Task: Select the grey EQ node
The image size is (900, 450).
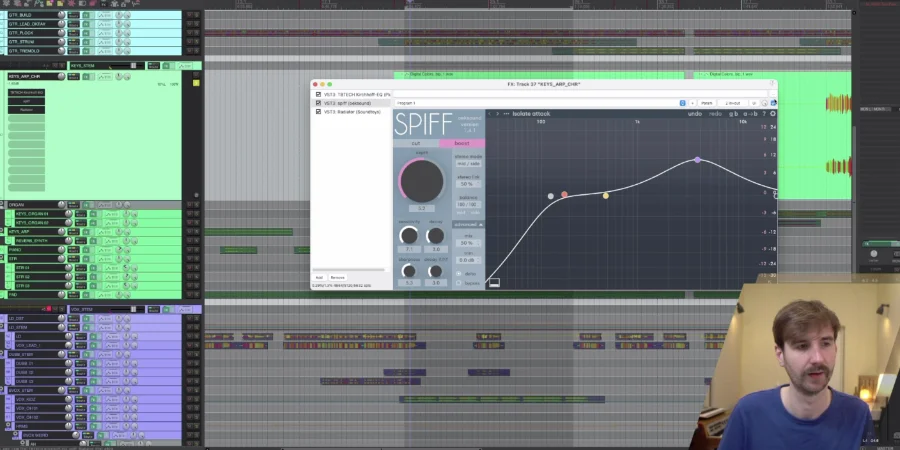Action: point(550,196)
